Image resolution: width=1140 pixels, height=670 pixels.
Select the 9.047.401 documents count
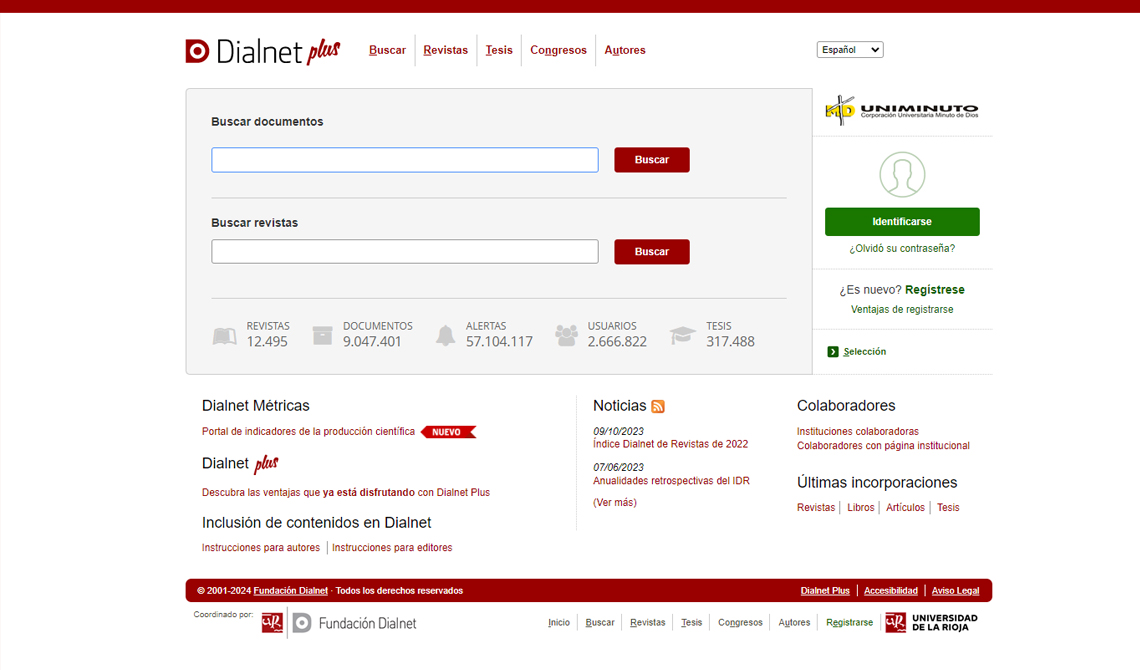pos(372,342)
